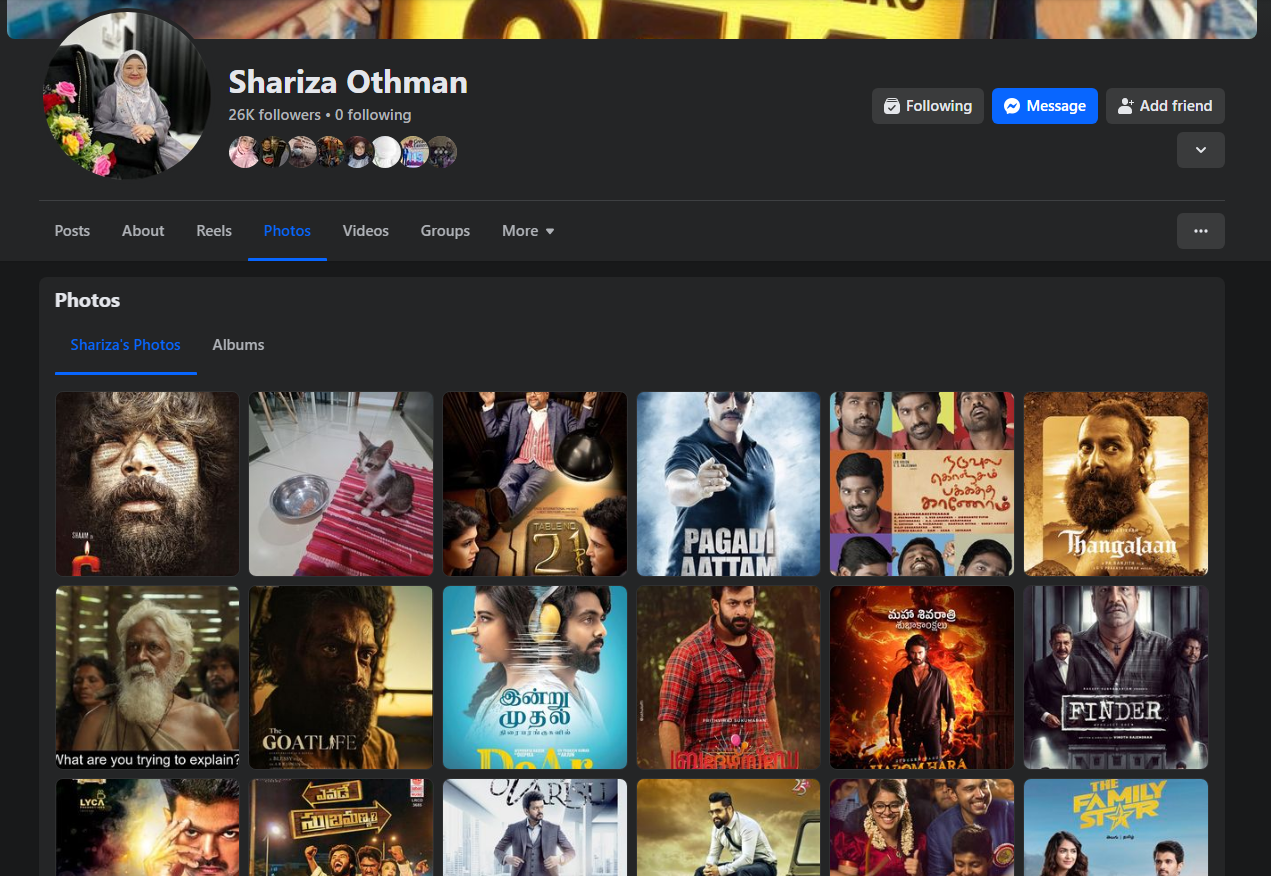
Task: Click the Add friend button
Action: [1164, 106]
